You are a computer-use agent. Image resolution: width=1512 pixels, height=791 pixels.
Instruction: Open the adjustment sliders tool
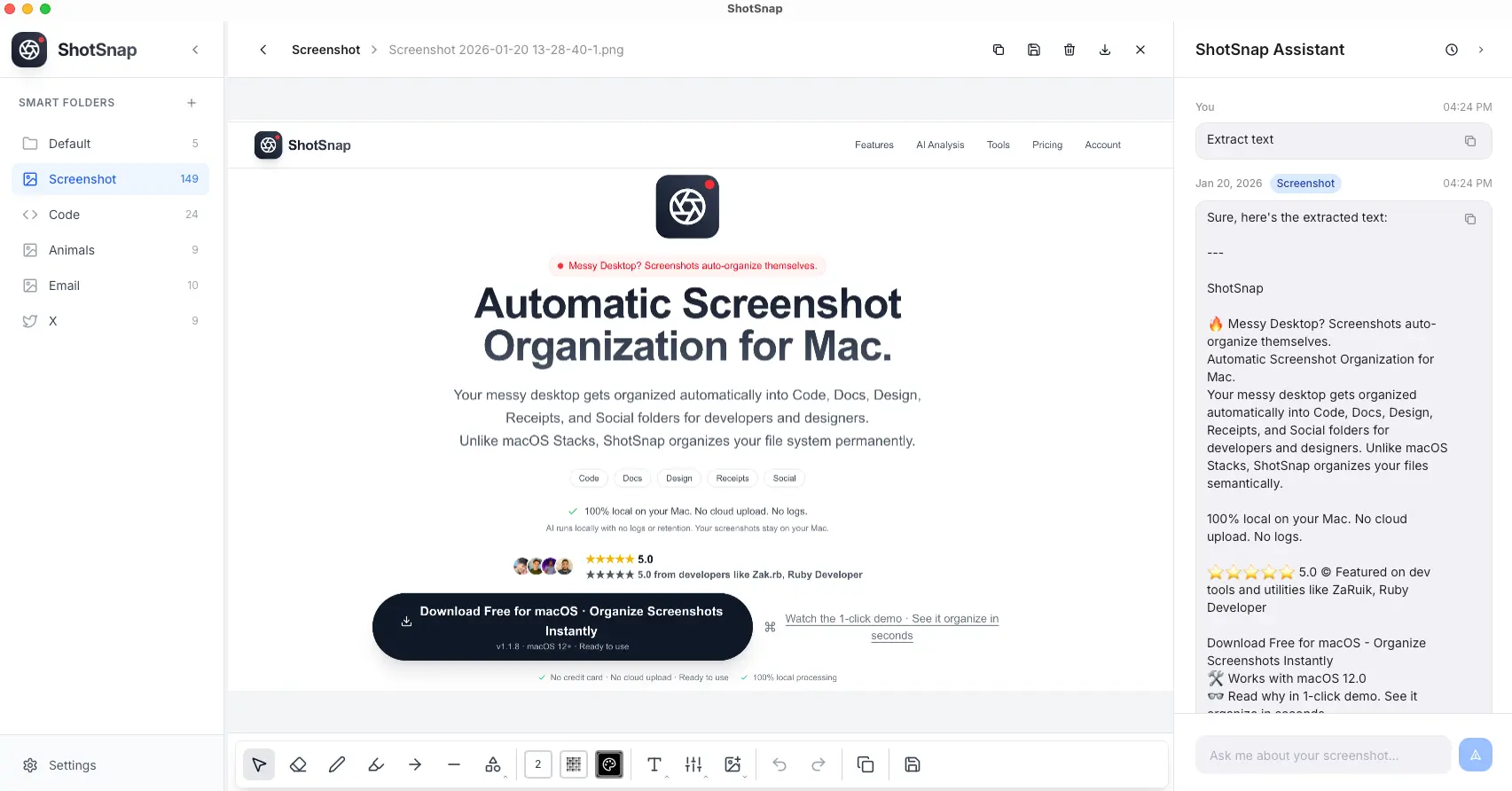point(693,764)
